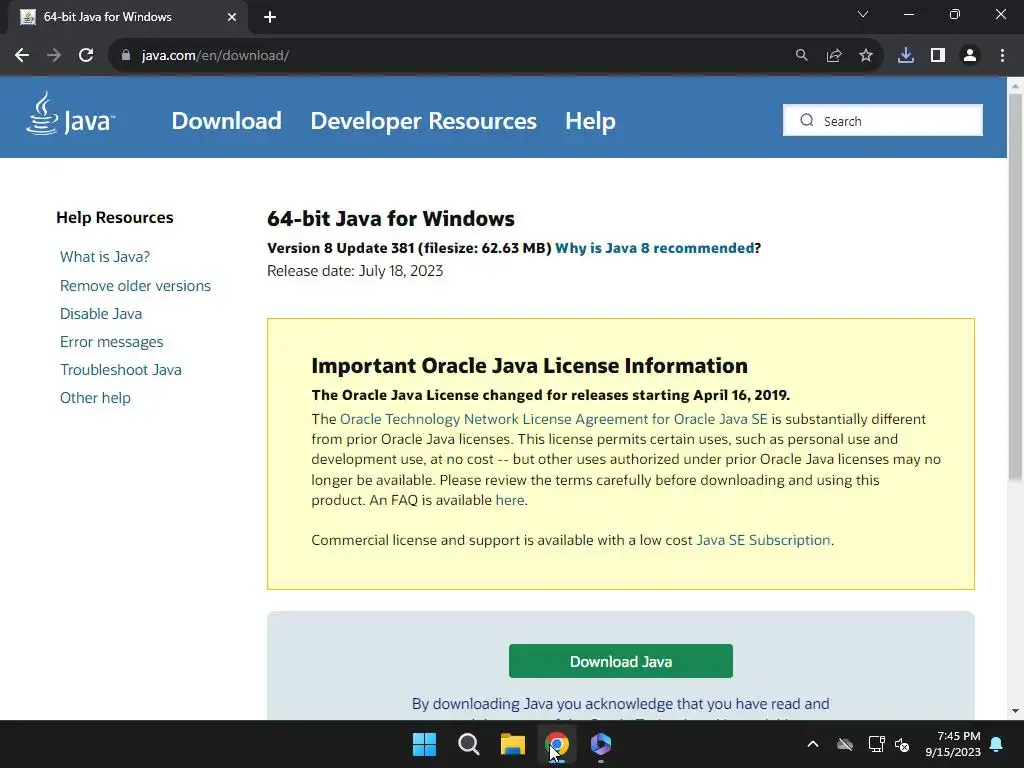Viewport: 1024px width, 768px height.
Task: View site info padlock icon
Action: click(x=126, y=56)
